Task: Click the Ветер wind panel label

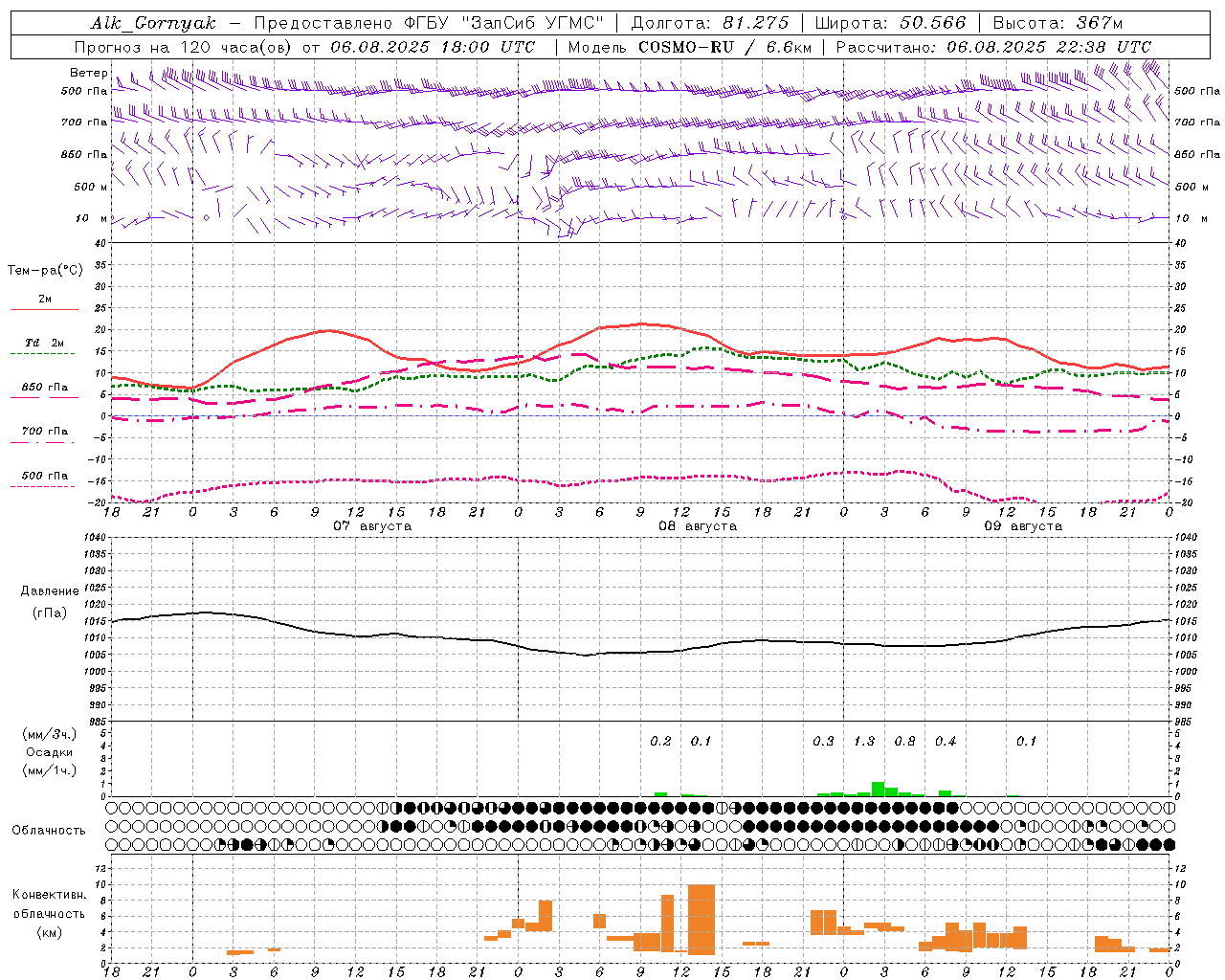Action: pos(88,73)
